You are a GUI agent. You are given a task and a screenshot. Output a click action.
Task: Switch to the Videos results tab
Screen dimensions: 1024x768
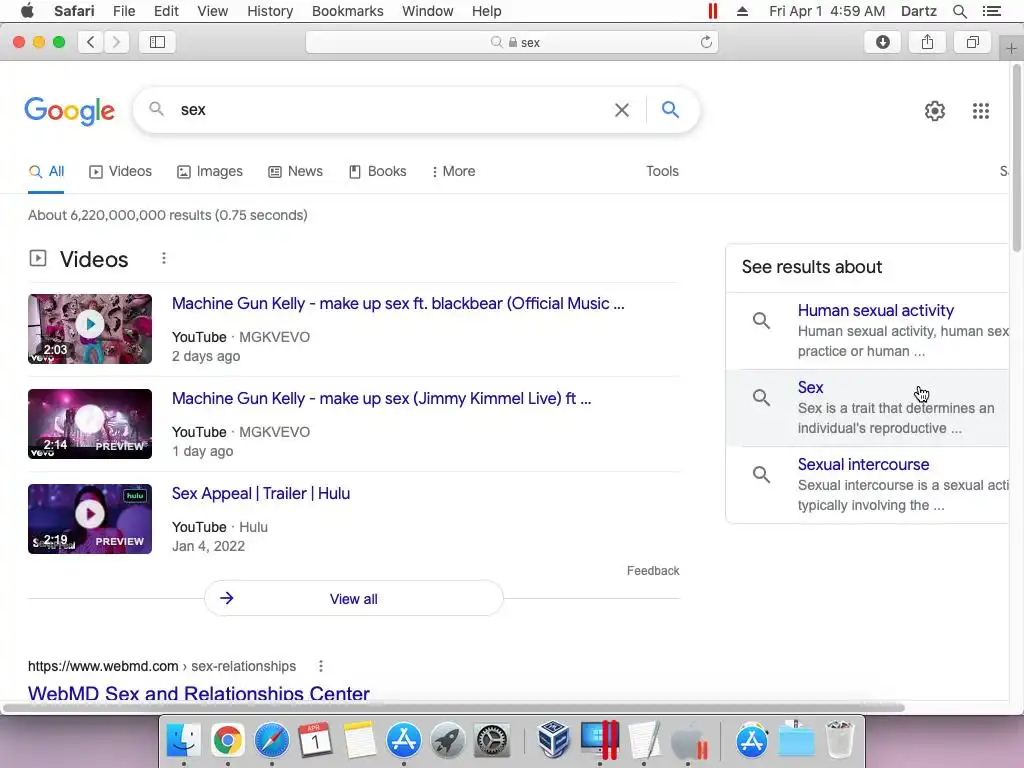[x=121, y=171]
